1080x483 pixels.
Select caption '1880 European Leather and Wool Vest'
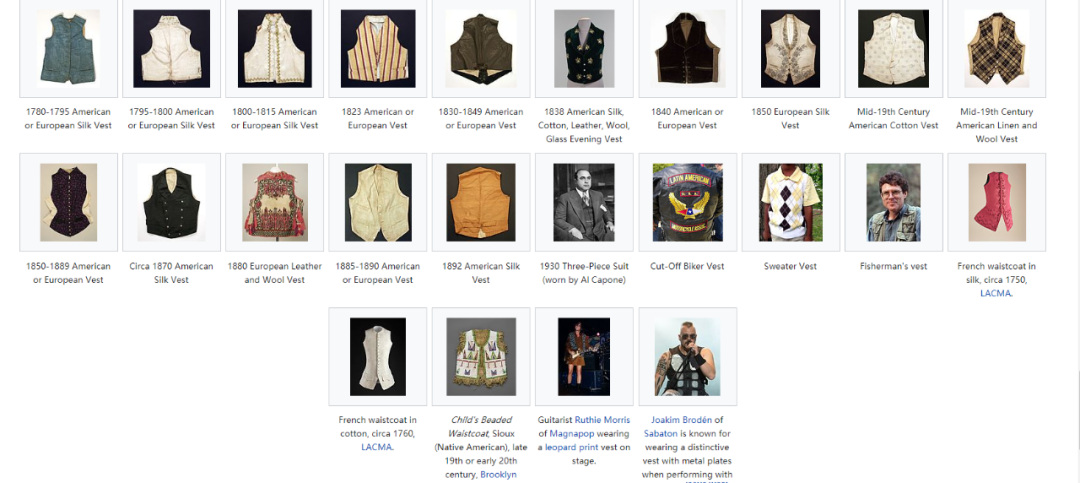pos(275,273)
